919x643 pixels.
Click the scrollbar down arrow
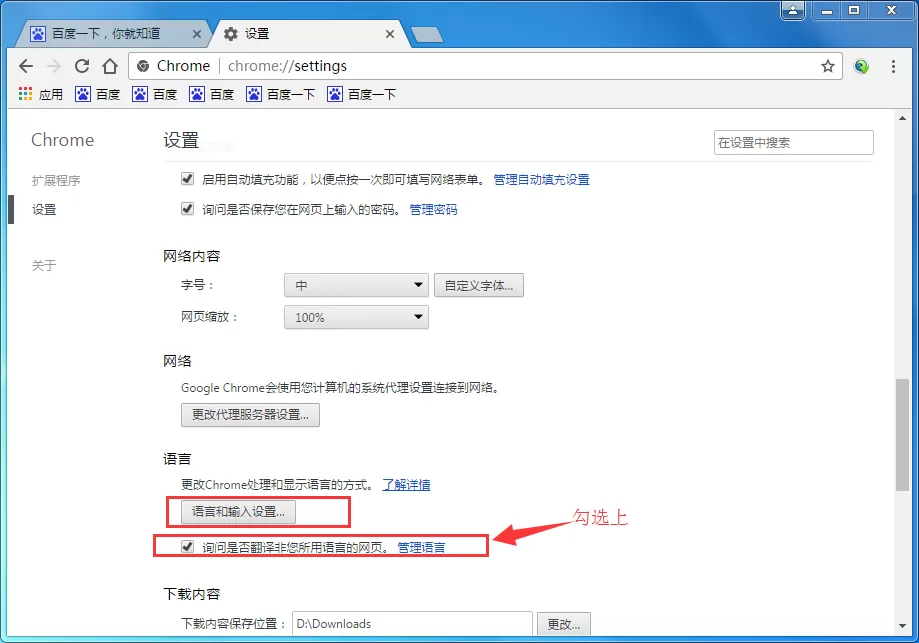tap(902, 626)
